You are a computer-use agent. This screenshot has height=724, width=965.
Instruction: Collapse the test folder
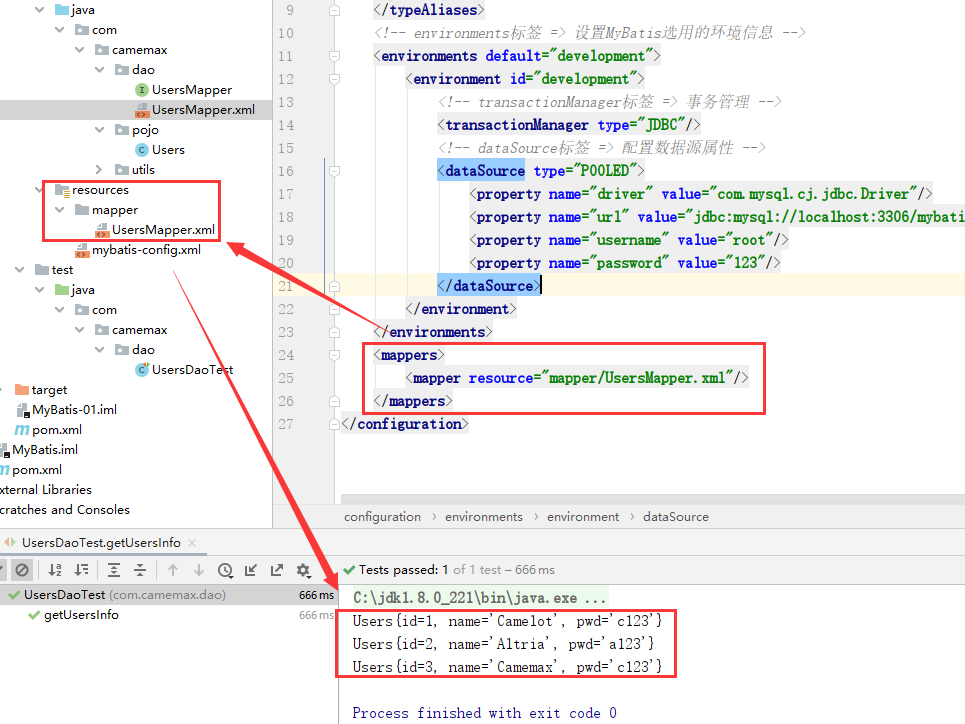pos(20,270)
